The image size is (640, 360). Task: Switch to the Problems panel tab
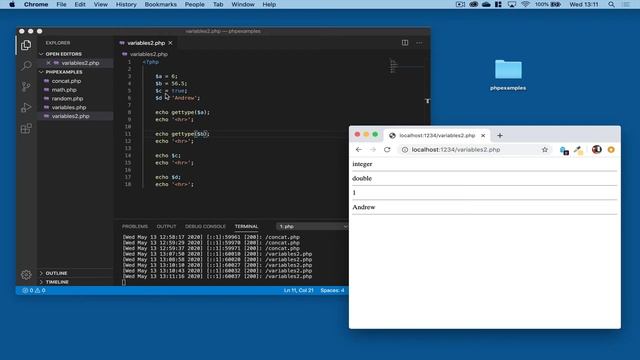click(135, 226)
